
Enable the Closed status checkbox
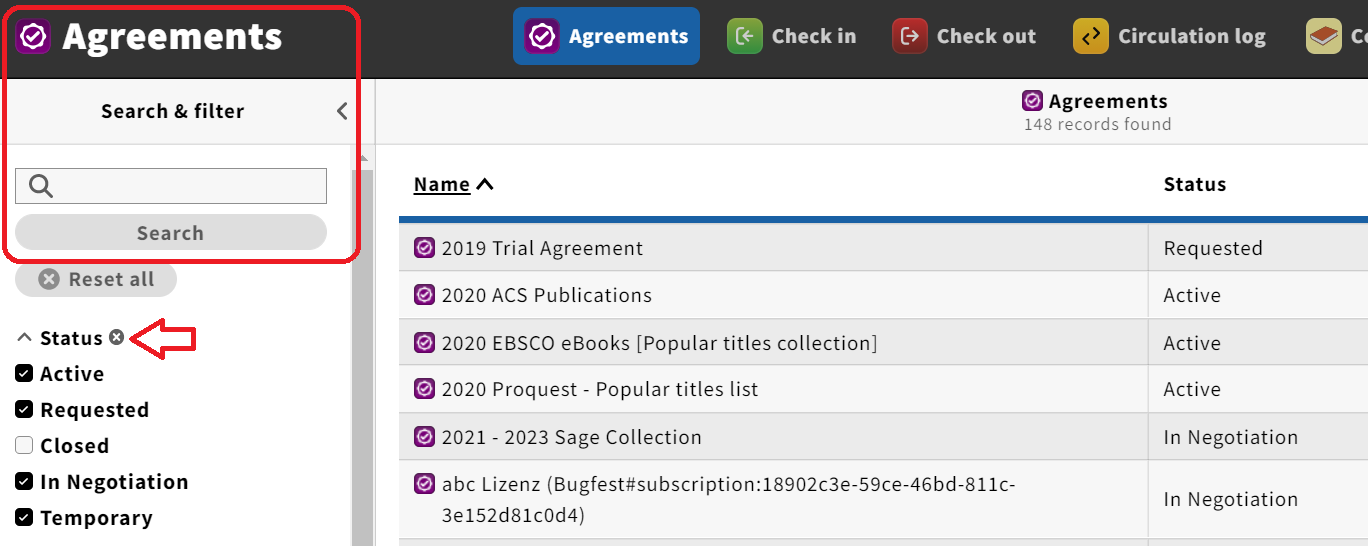pyautogui.click(x=25, y=445)
